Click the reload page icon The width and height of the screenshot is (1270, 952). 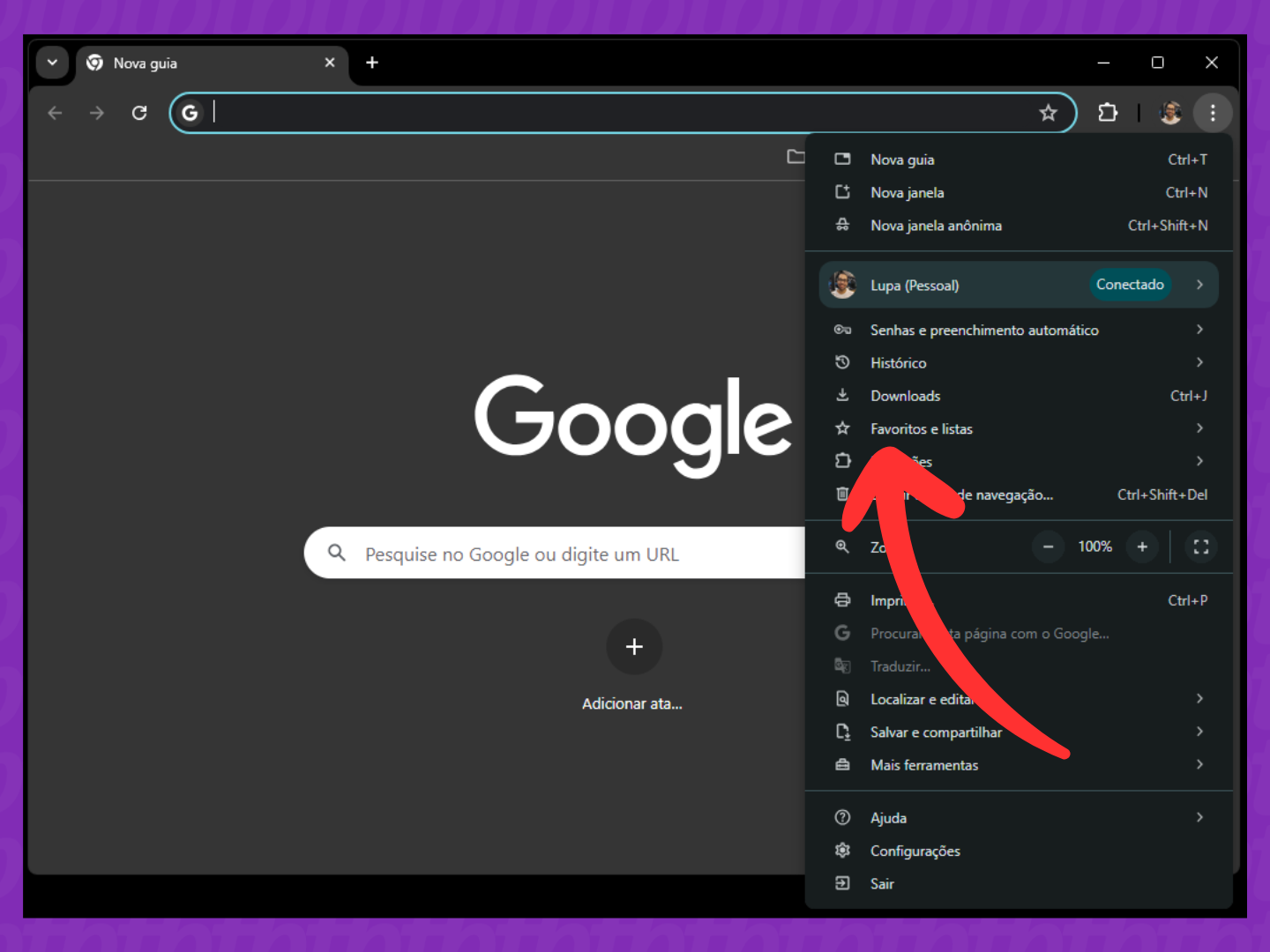(x=139, y=113)
